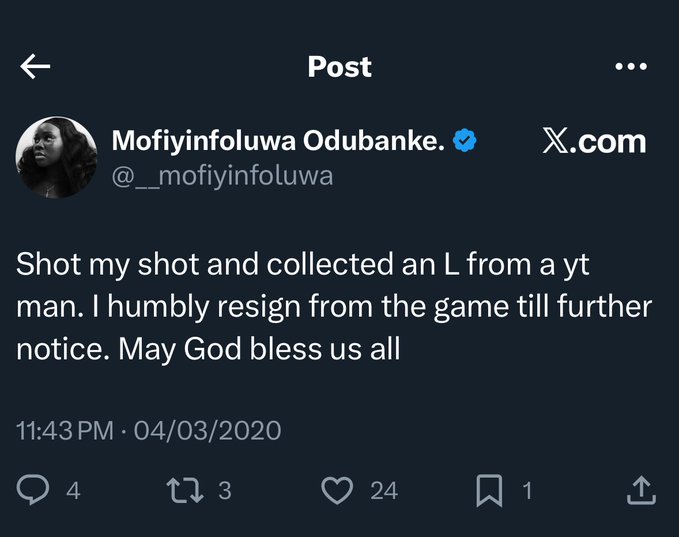Click the 11:43 PM timestamp
This screenshot has height=537, width=679.
[65, 431]
